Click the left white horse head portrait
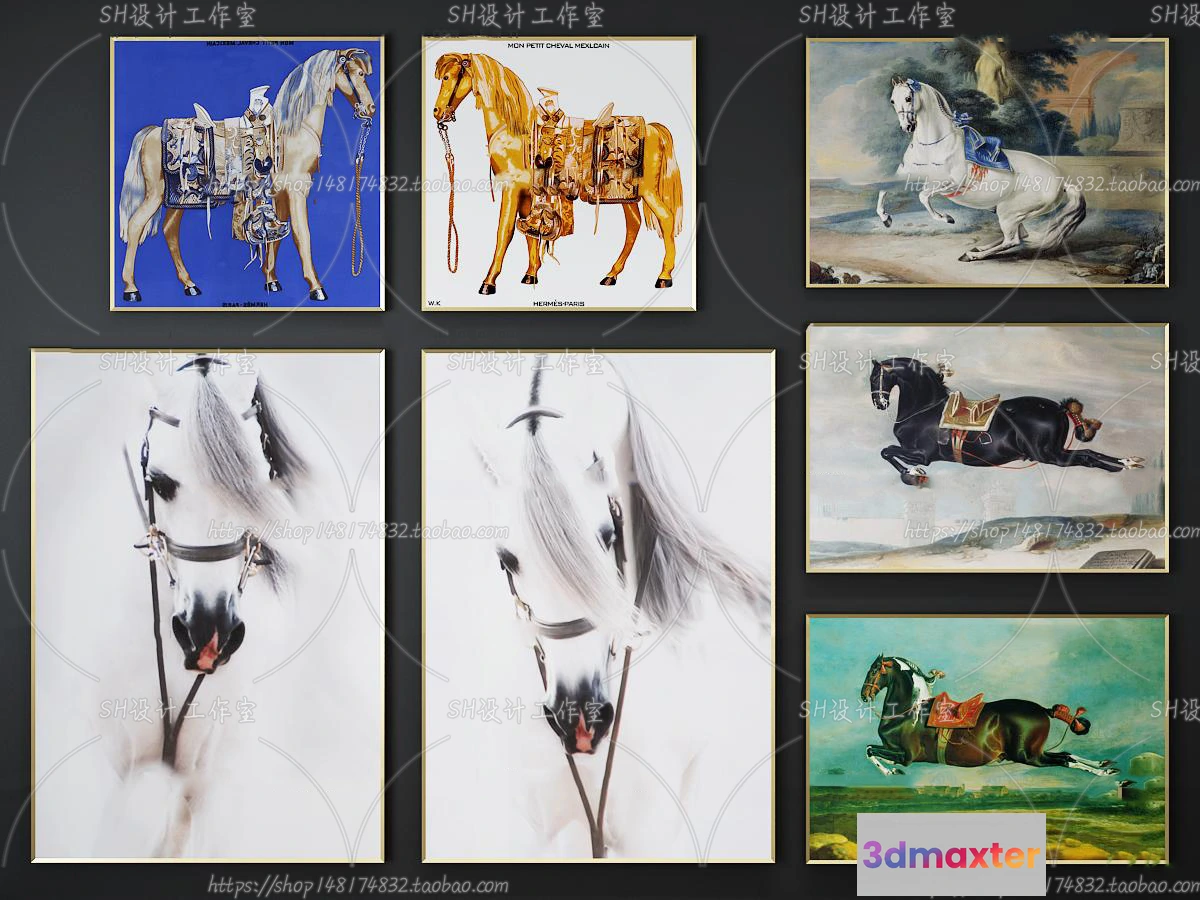This screenshot has height=900, width=1200. [208, 605]
